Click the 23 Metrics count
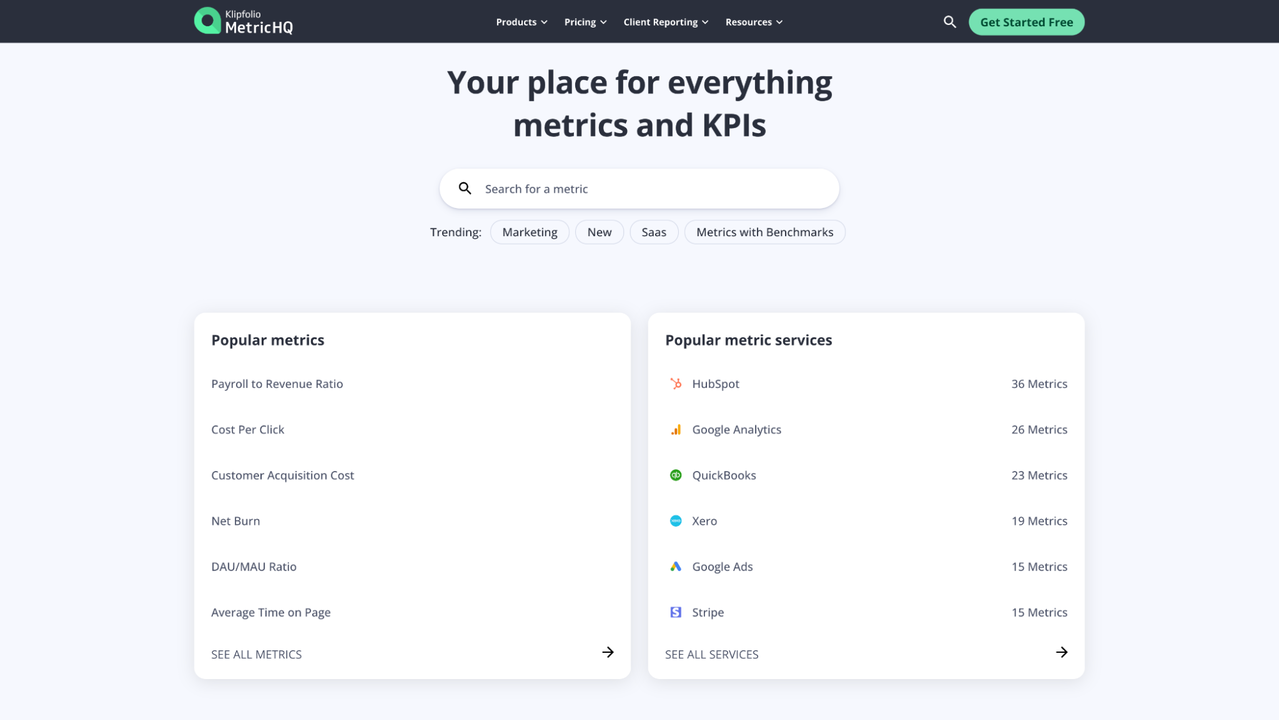Image resolution: width=1279 pixels, height=720 pixels. click(1039, 475)
